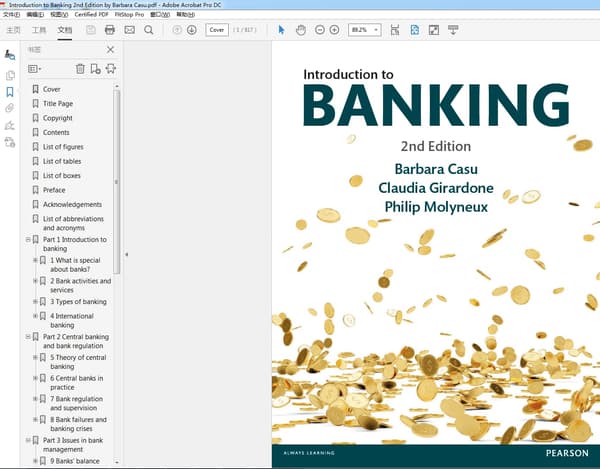The width and height of the screenshot is (600, 469).
Task: Switch to the Home (主页) tab
Action: tap(13, 30)
